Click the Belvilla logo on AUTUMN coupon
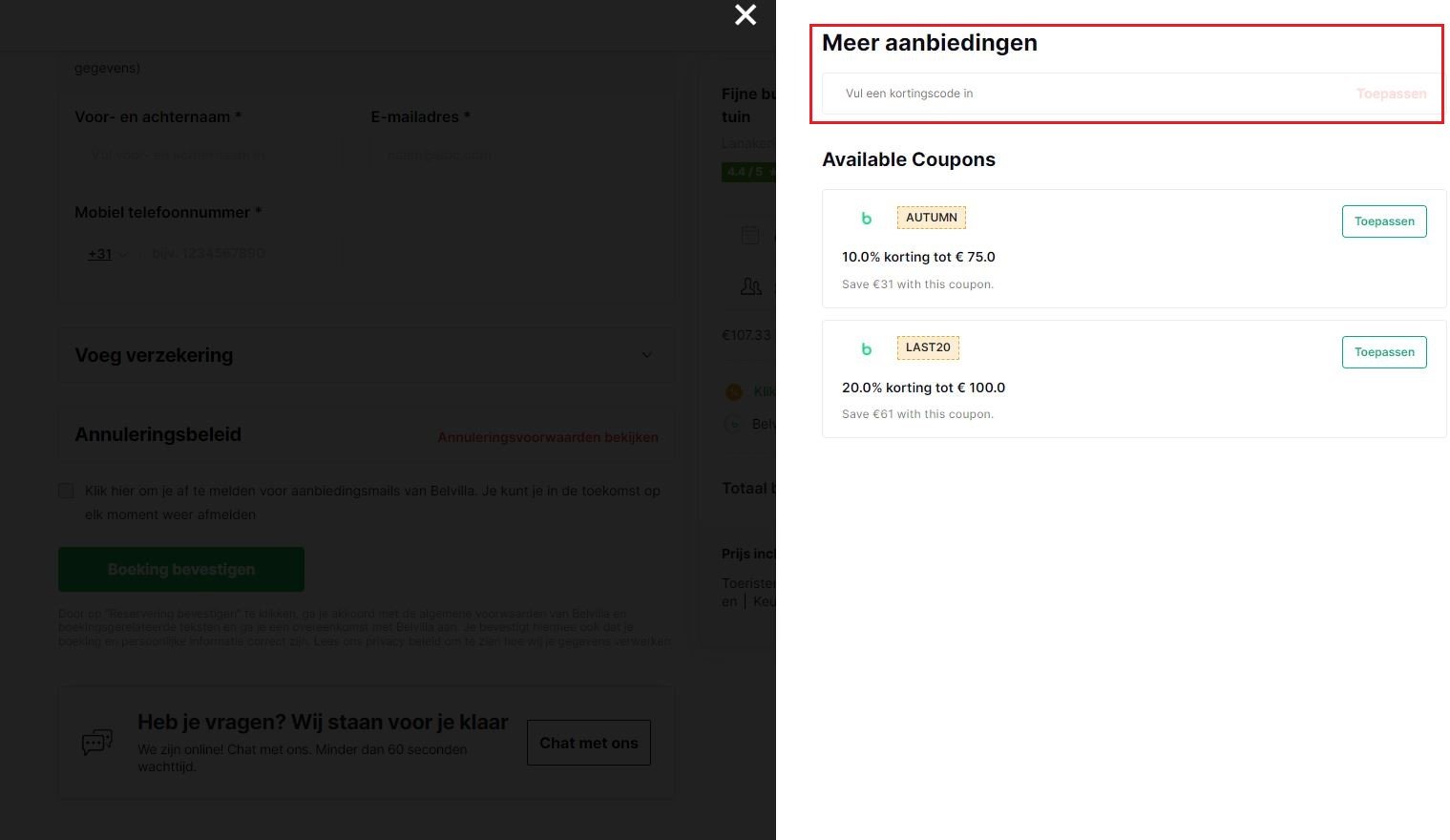1450x840 pixels. click(x=866, y=219)
